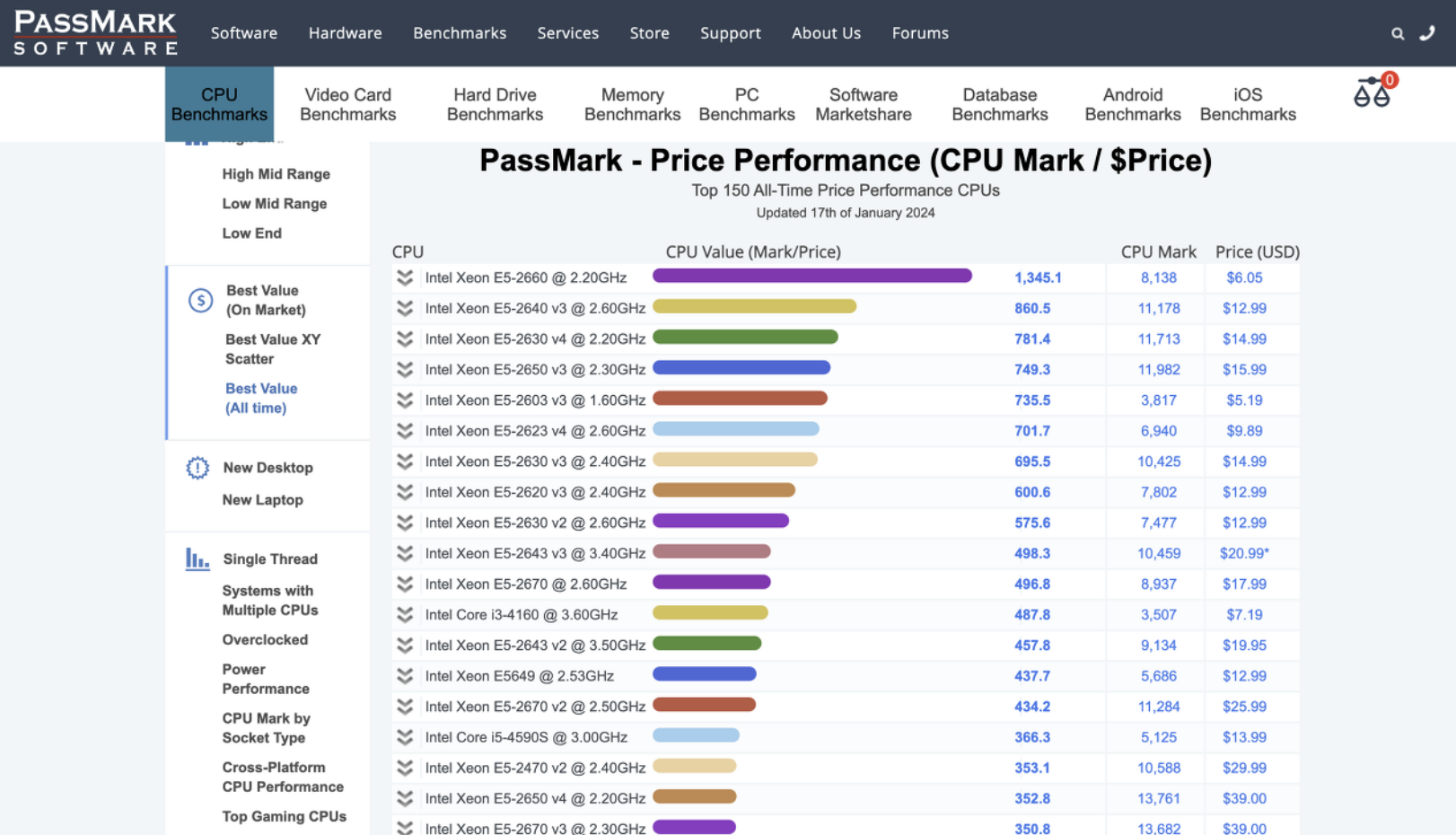Open the Intel Xeon E5-2643 v3 CPU link
The height and width of the screenshot is (835, 1456).
click(535, 553)
